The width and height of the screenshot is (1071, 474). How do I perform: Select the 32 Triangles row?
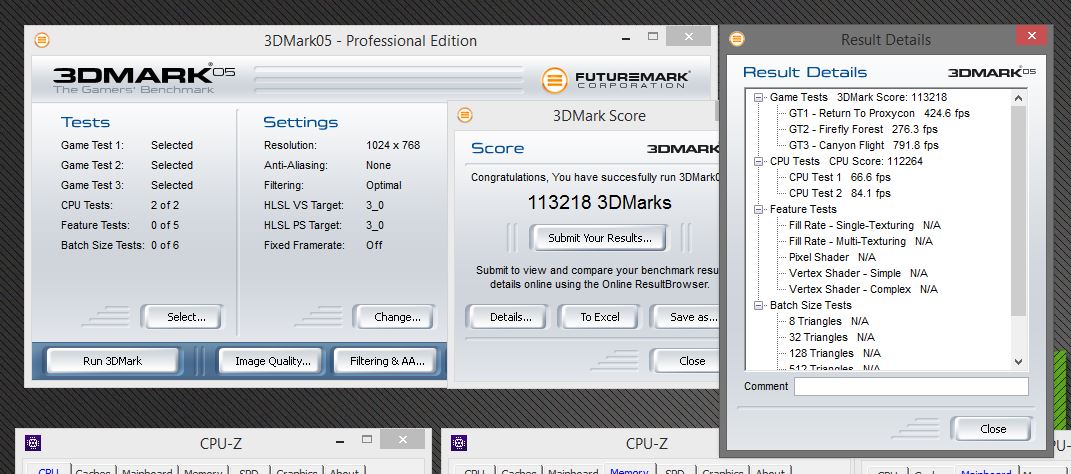coord(832,337)
